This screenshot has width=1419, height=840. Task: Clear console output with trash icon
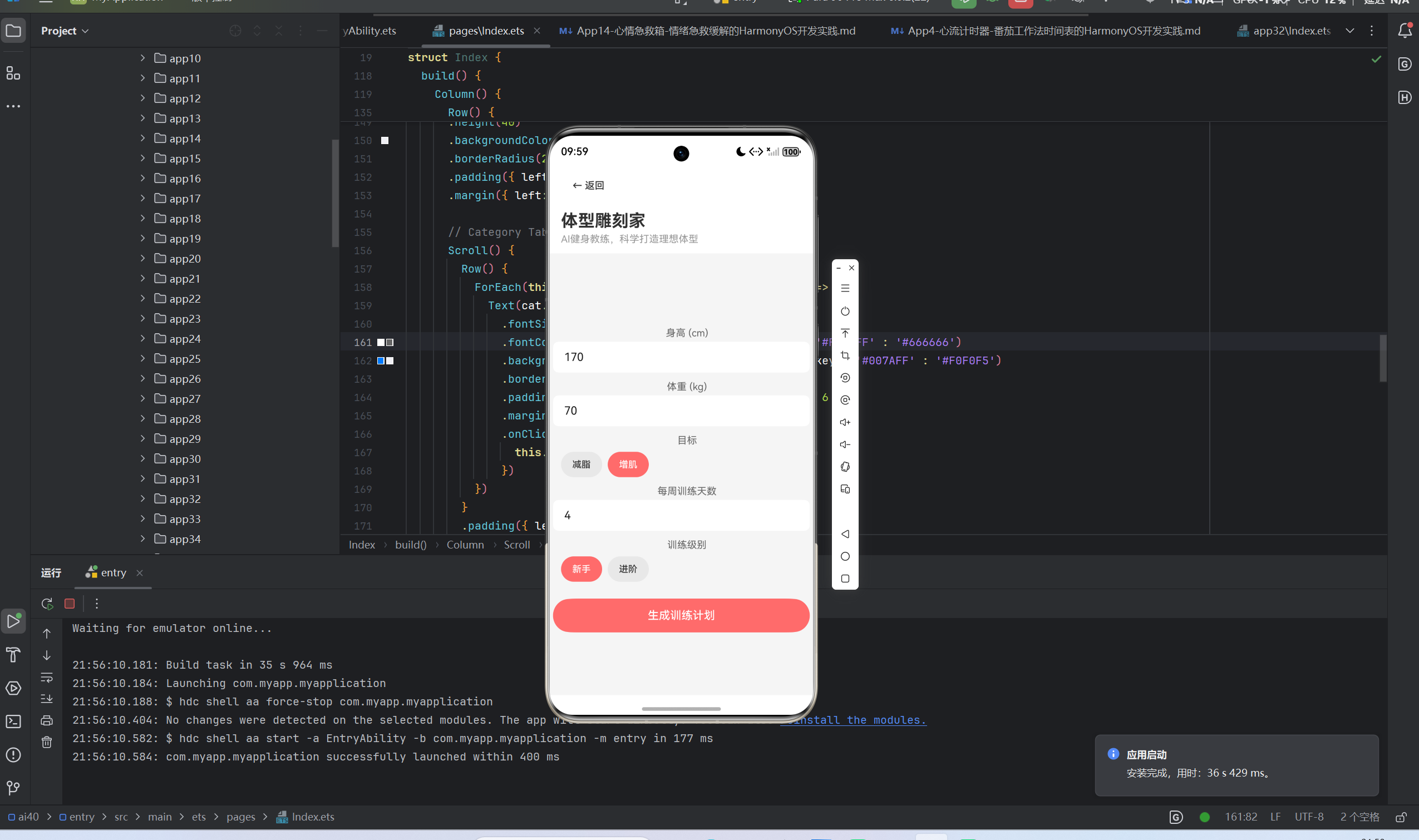click(x=47, y=742)
